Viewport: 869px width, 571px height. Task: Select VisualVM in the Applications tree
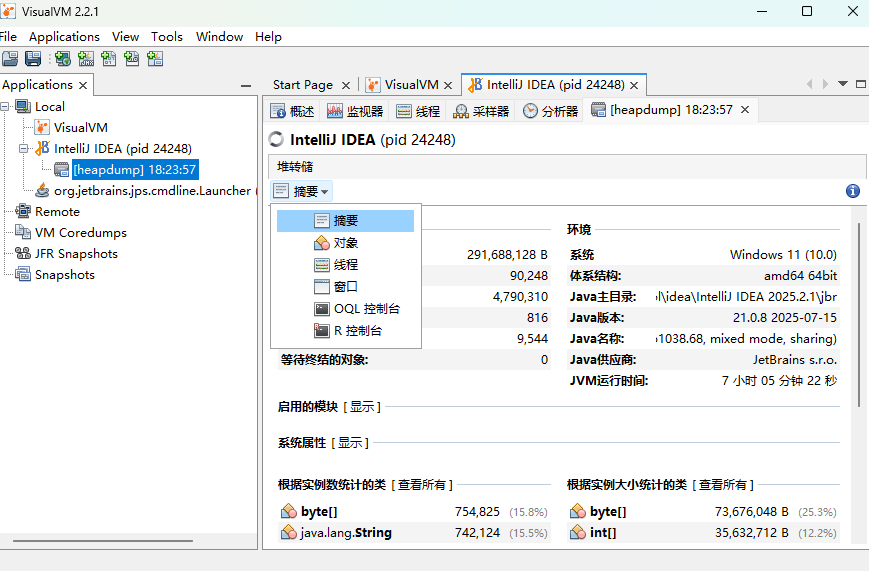coord(81,128)
